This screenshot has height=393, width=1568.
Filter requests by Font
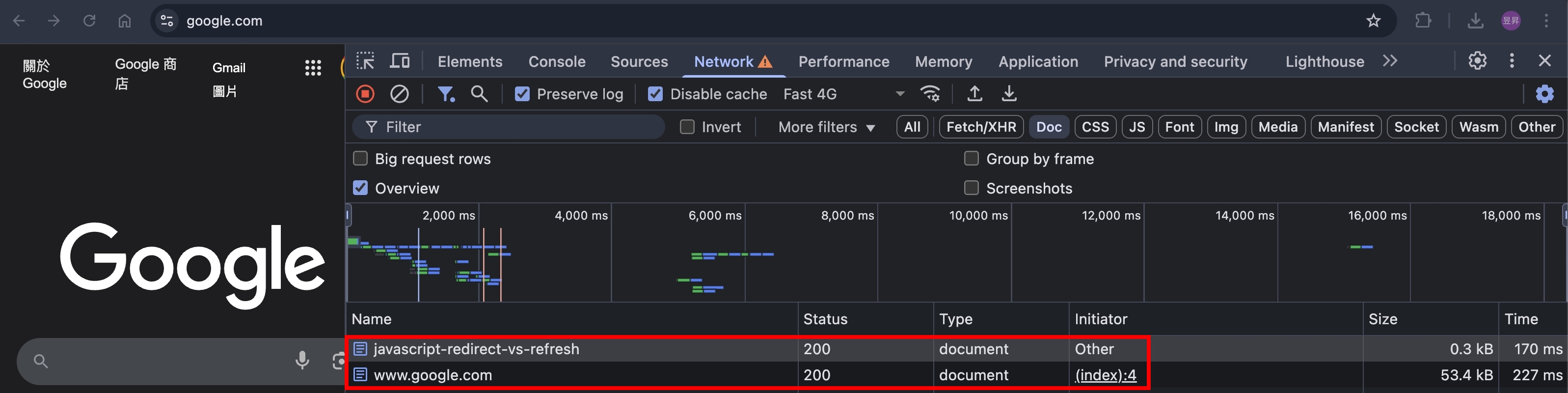1179,127
